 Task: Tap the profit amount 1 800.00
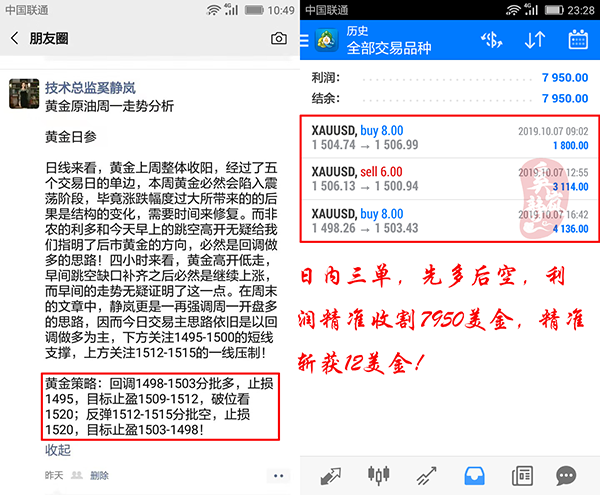coord(571,145)
